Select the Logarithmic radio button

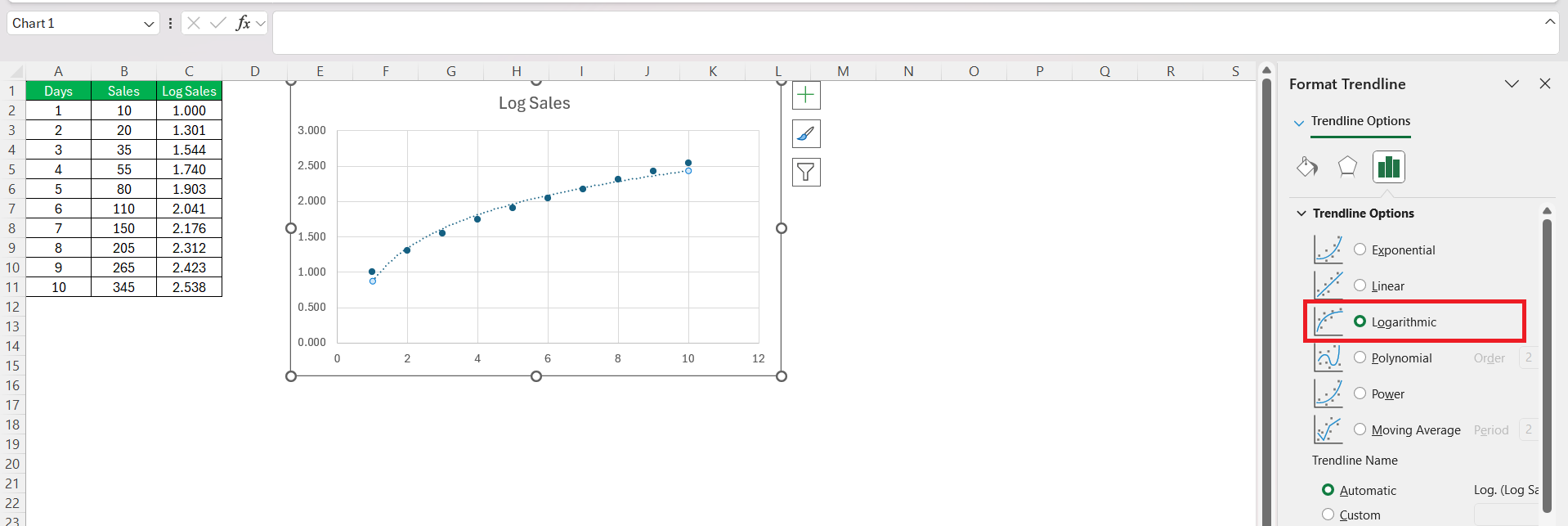(x=1360, y=321)
